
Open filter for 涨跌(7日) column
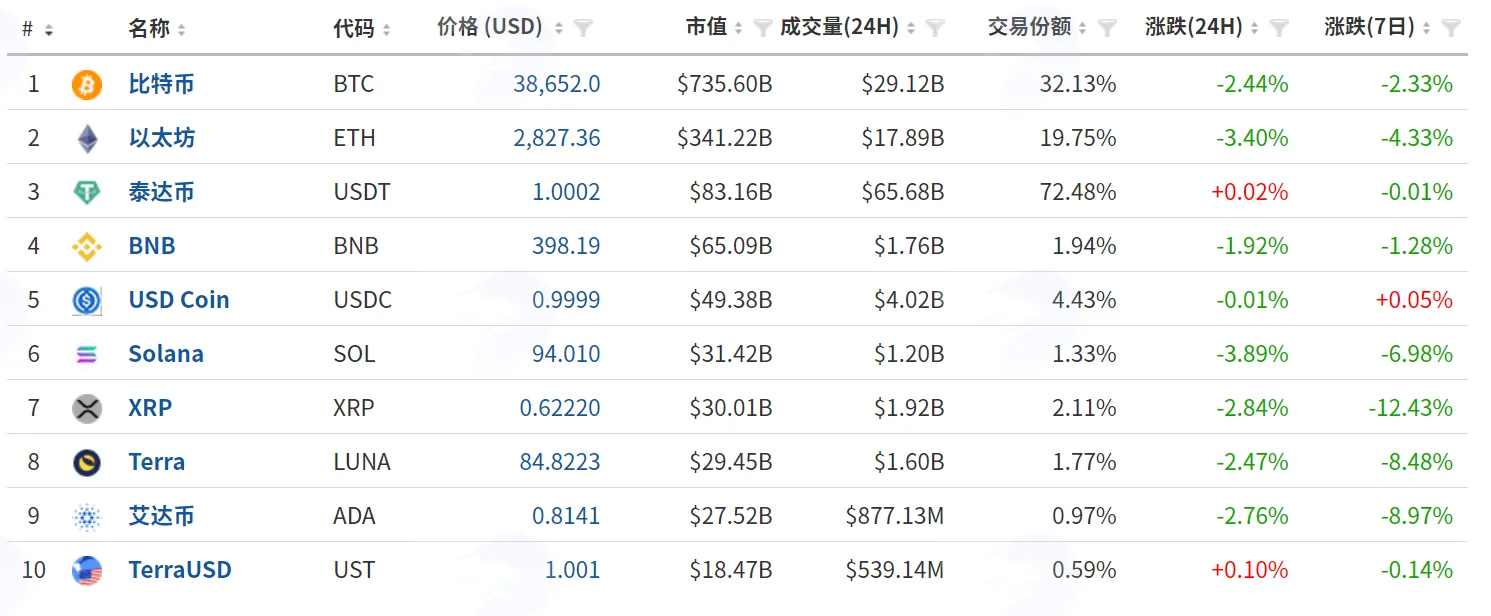pyautogui.click(x=1452, y=28)
